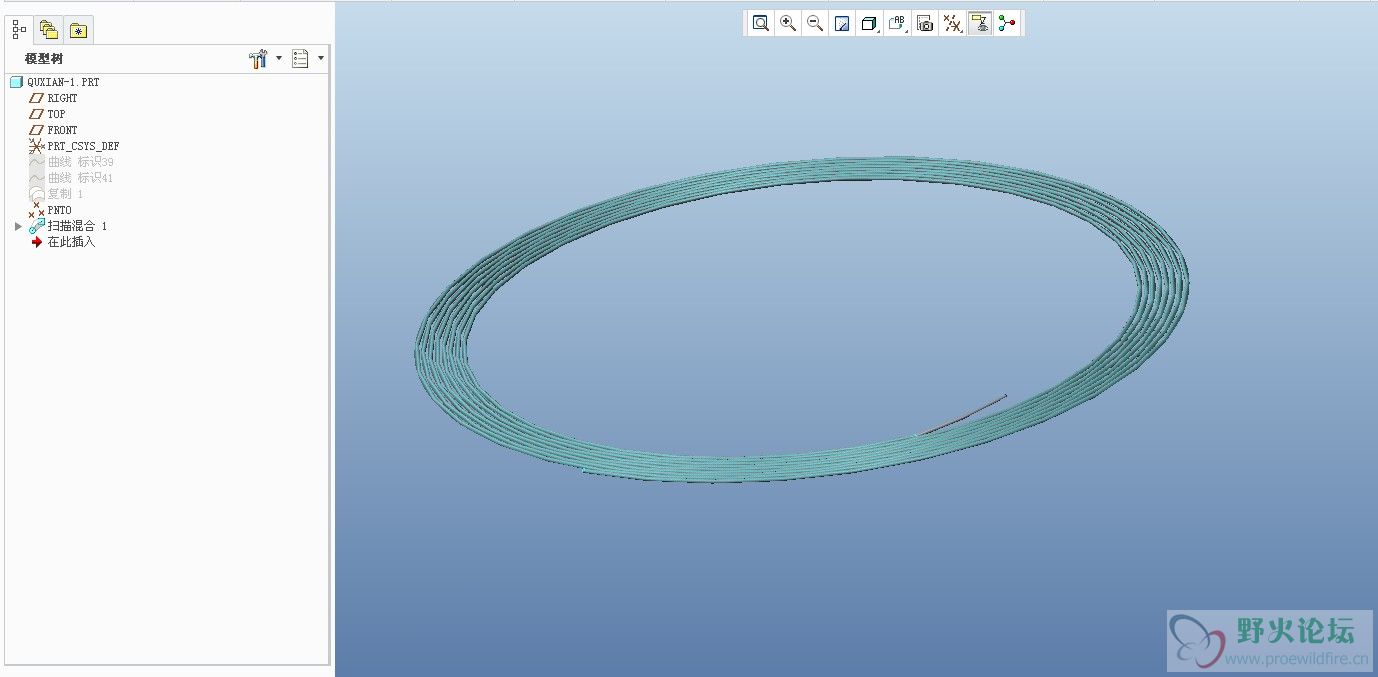Select hidden curve 曲线 标识39
The width and height of the screenshot is (1378, 677).
[x=72, y=162]
